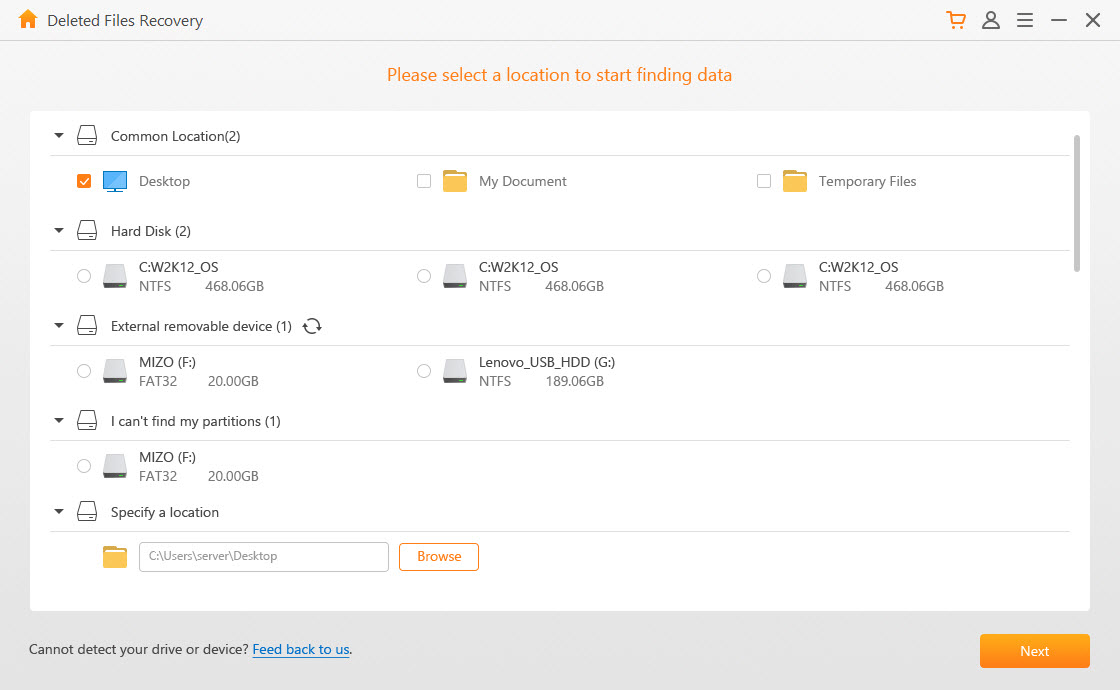This screenshot has height=690, width=1120.
Task: Click the Next button
Action: (1034, 650)
